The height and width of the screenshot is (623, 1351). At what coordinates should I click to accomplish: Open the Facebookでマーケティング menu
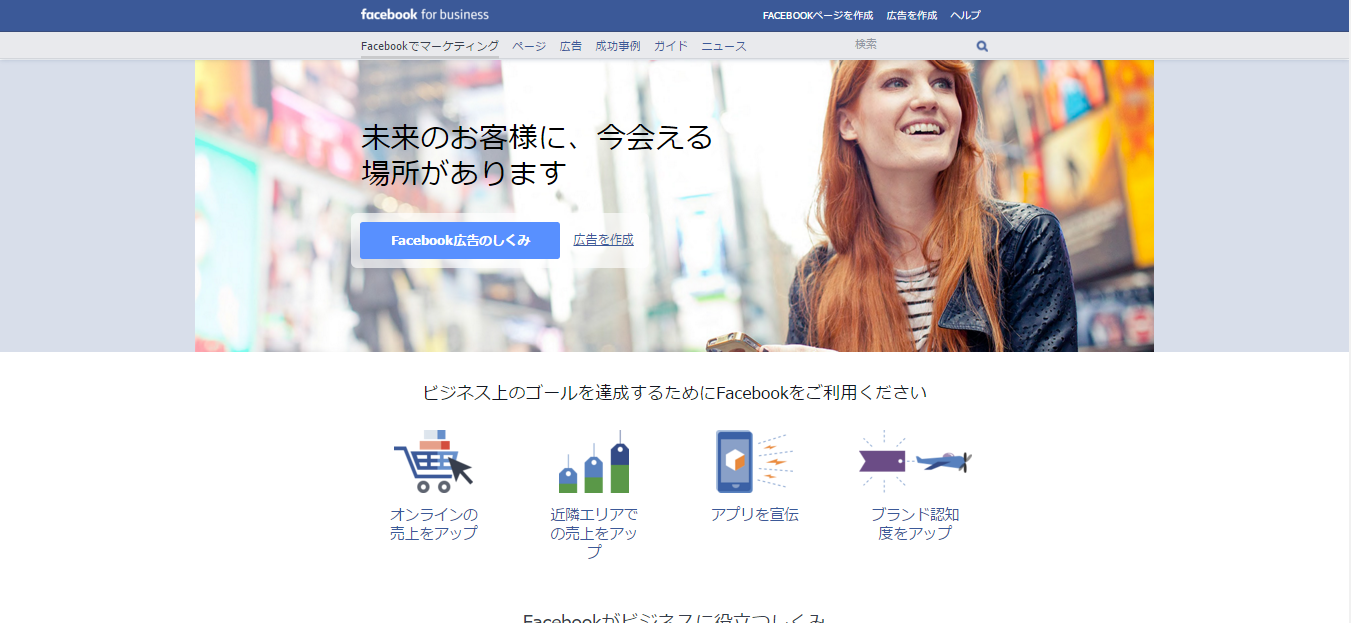[x=430, y=46]
